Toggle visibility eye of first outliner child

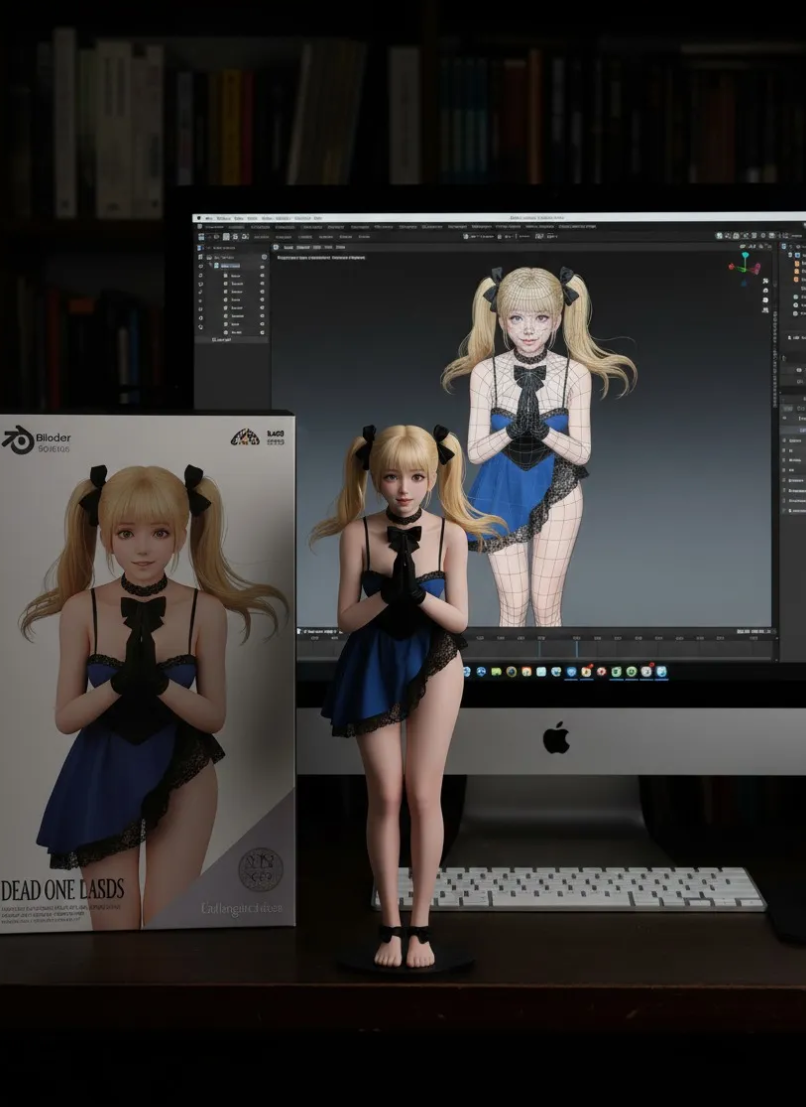click(263, 275)
